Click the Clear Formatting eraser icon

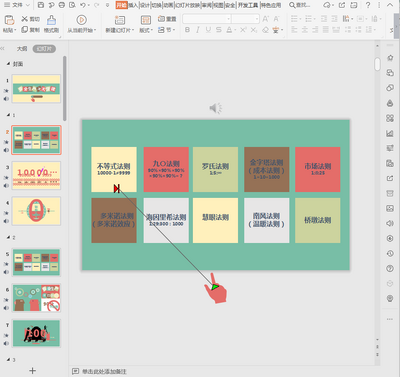point(265,30)
